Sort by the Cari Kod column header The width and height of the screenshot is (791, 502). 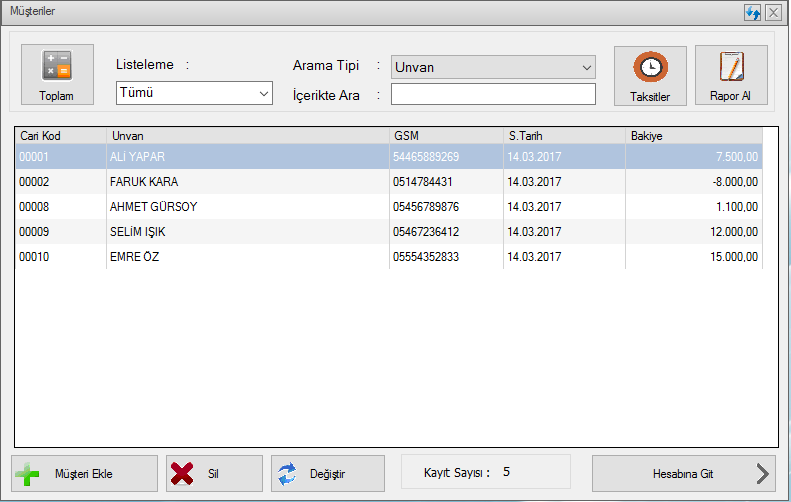pyautogui.click(x=59, y=135)
